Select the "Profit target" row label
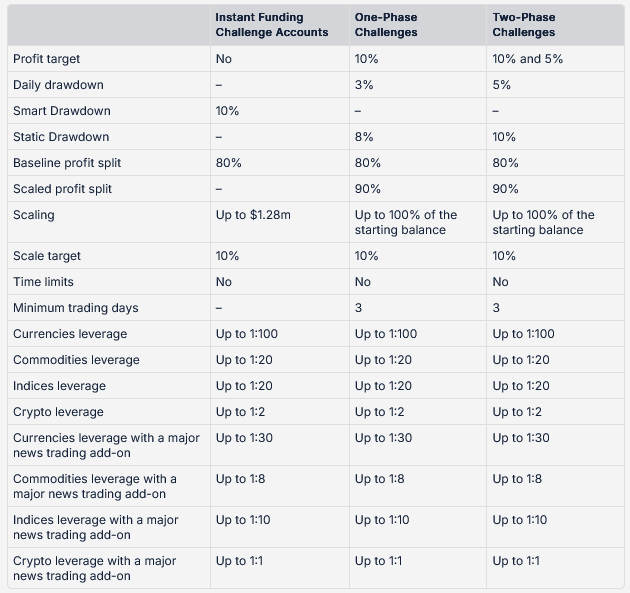Image resolution: width=630 pixels, height=593 pixels. point(47,59)
